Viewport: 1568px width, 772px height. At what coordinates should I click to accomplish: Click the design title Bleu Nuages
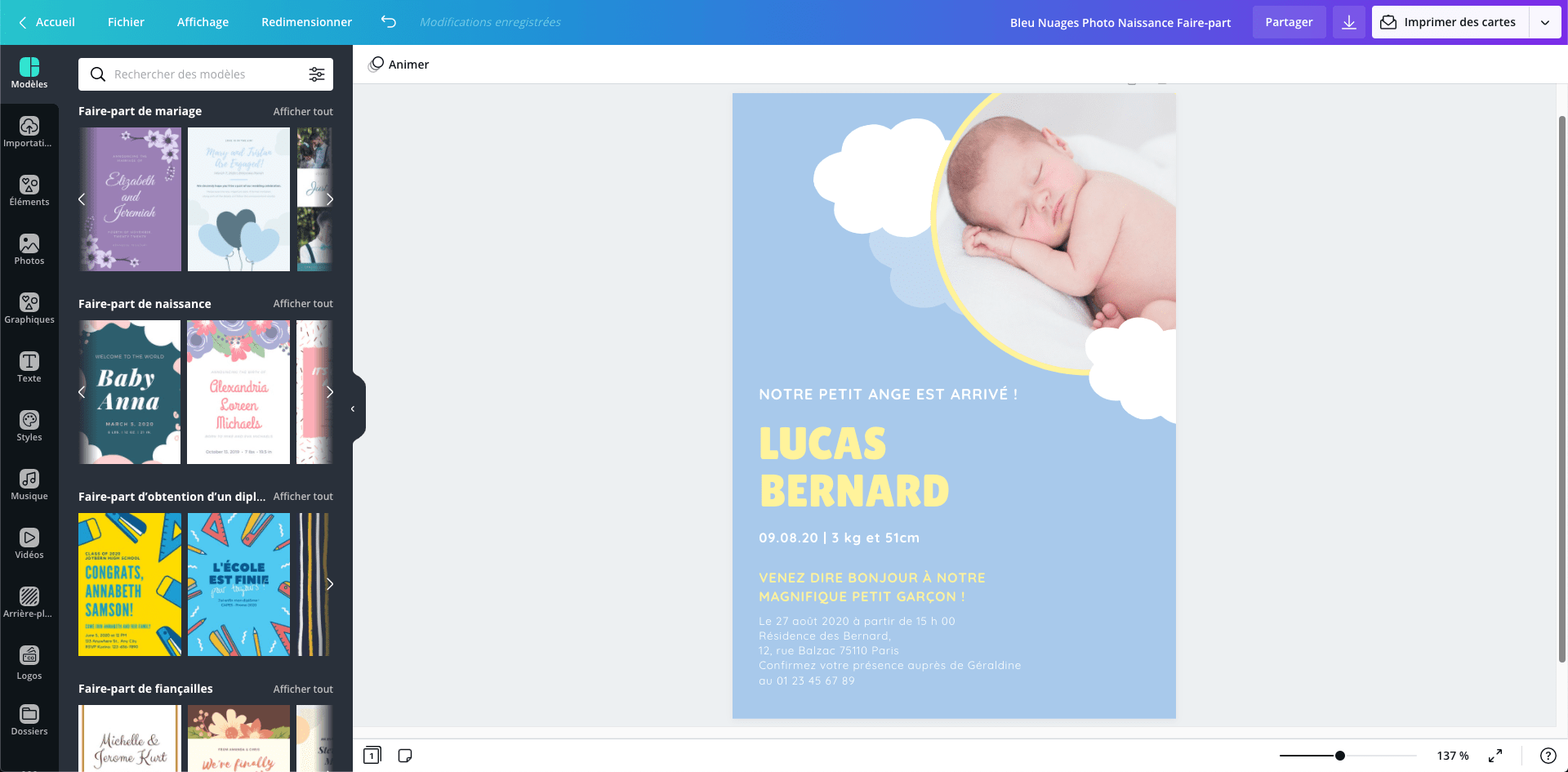[1120, 23]
